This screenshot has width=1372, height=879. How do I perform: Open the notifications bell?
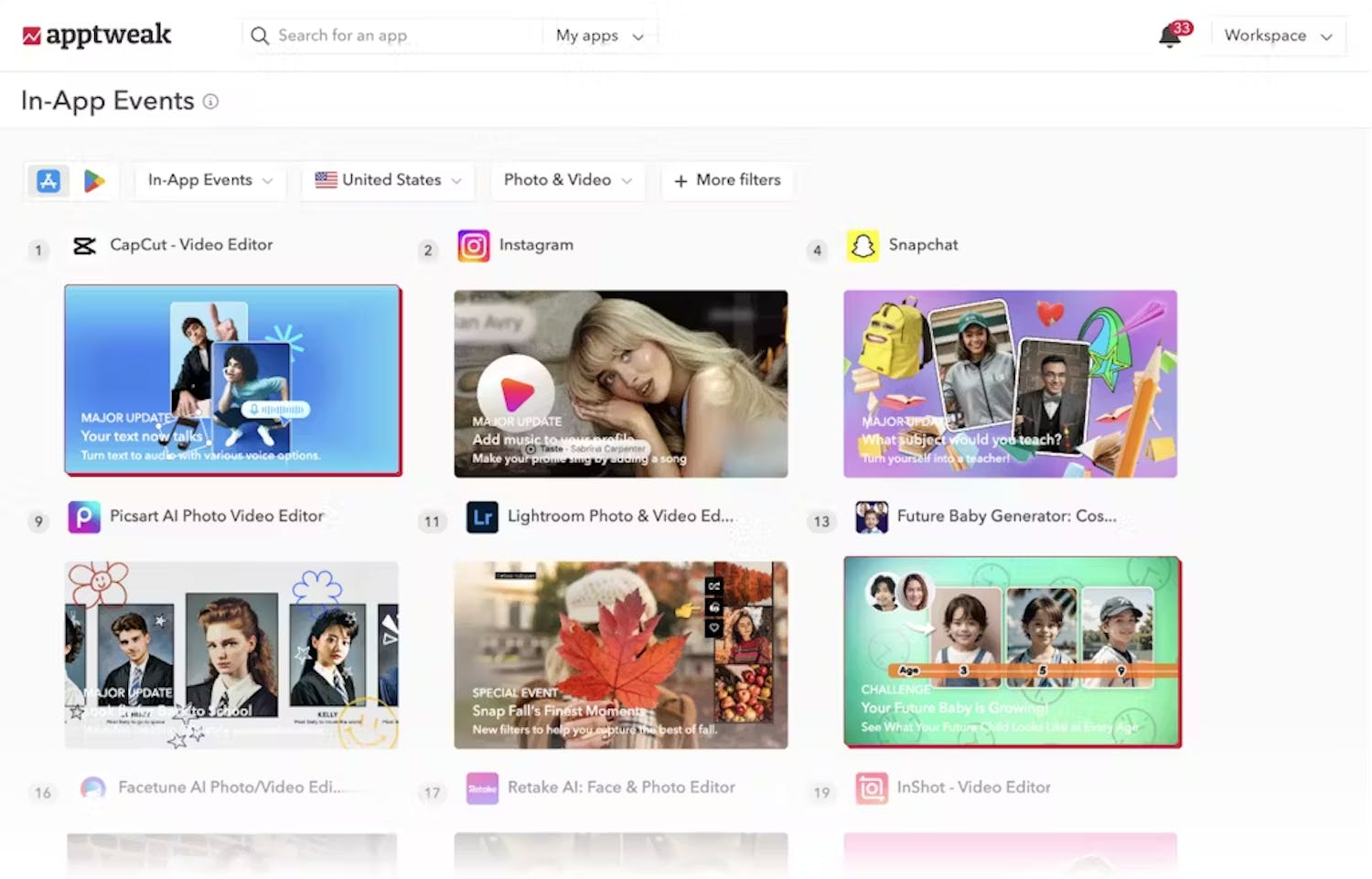(1169, 37)
